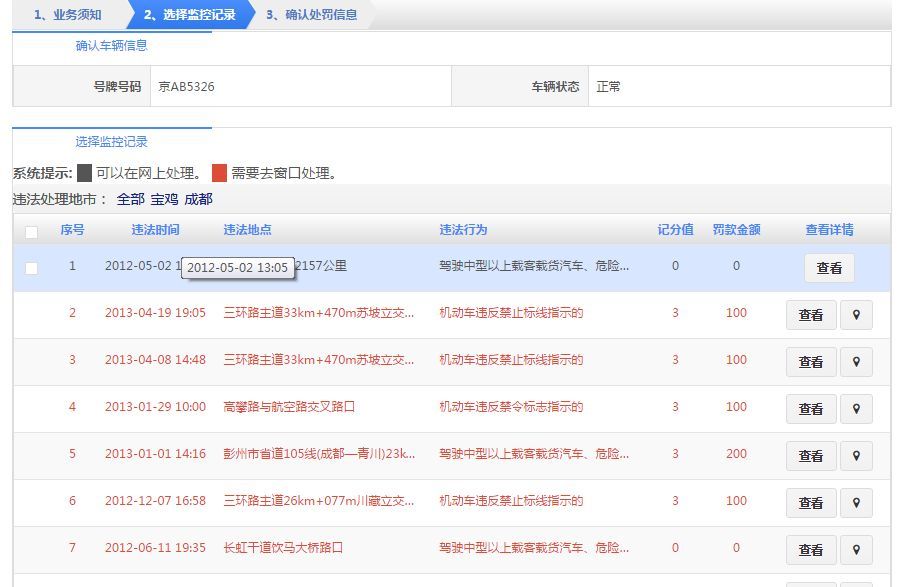The height and width of the screenshot is (587, 907).
Task: Filter violations by 全部 cities
Action: tap(131, 200)
